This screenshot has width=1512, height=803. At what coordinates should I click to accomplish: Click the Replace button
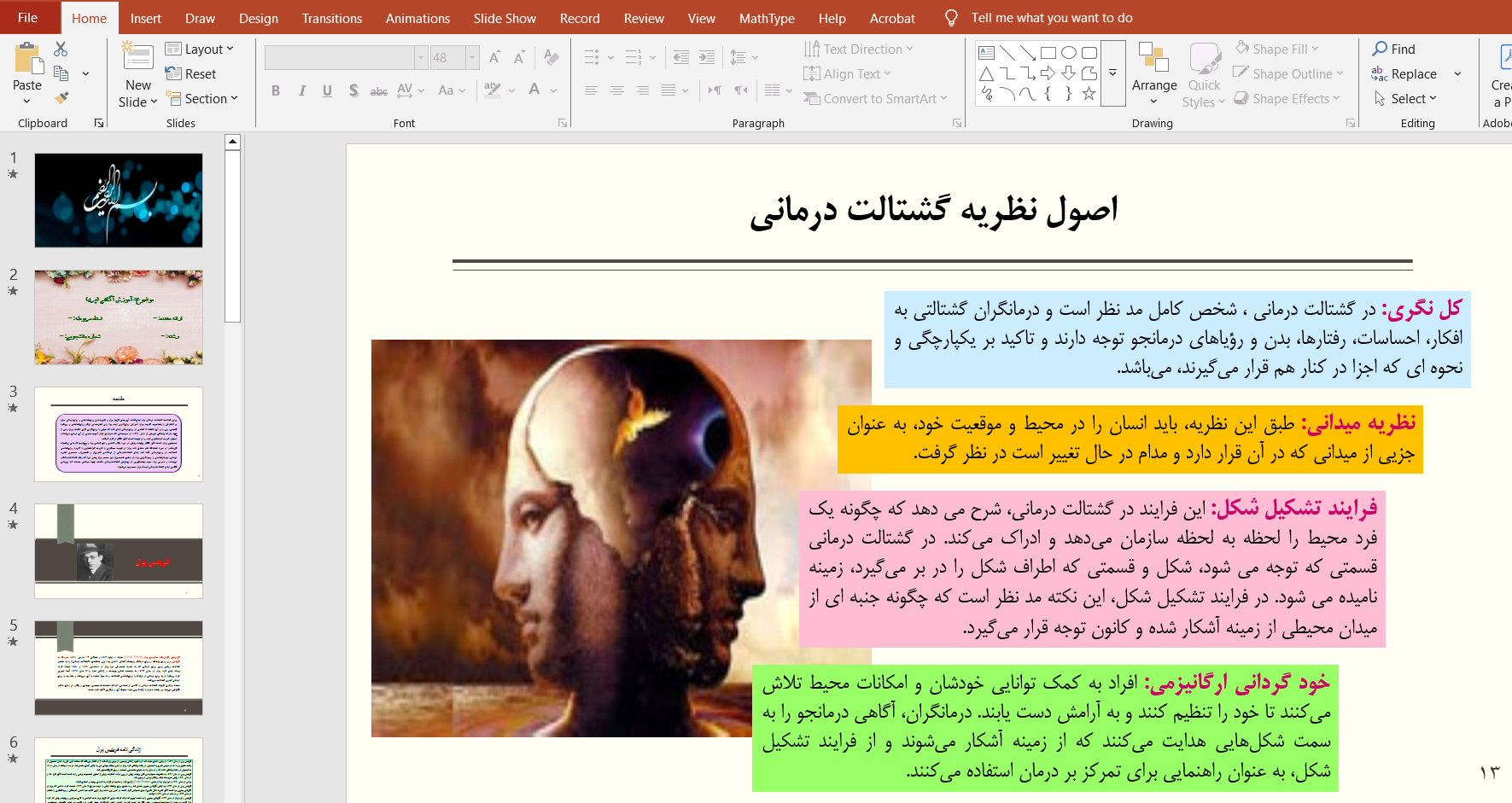tap(1404, 74)
